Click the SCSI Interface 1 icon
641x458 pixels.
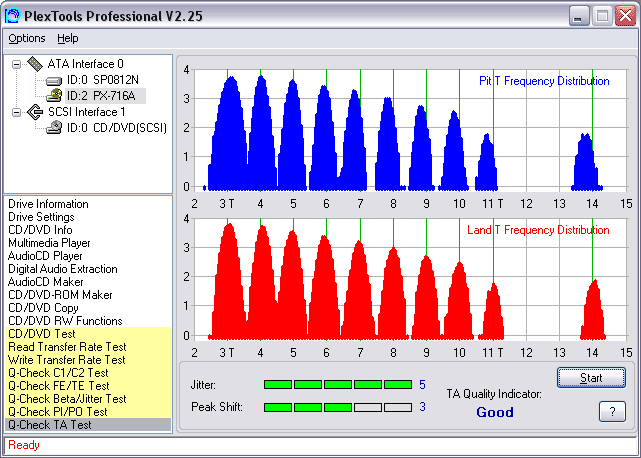pos(35,112)
